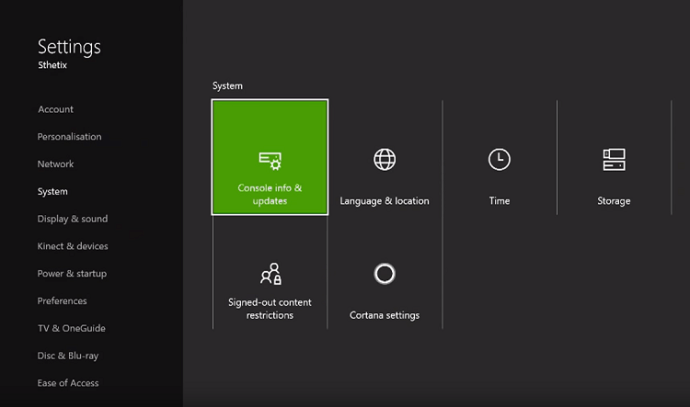690x407 pixels.
Task: Click the System section heading above tiles
Action: pyautogui.click(x=228, y=86)
